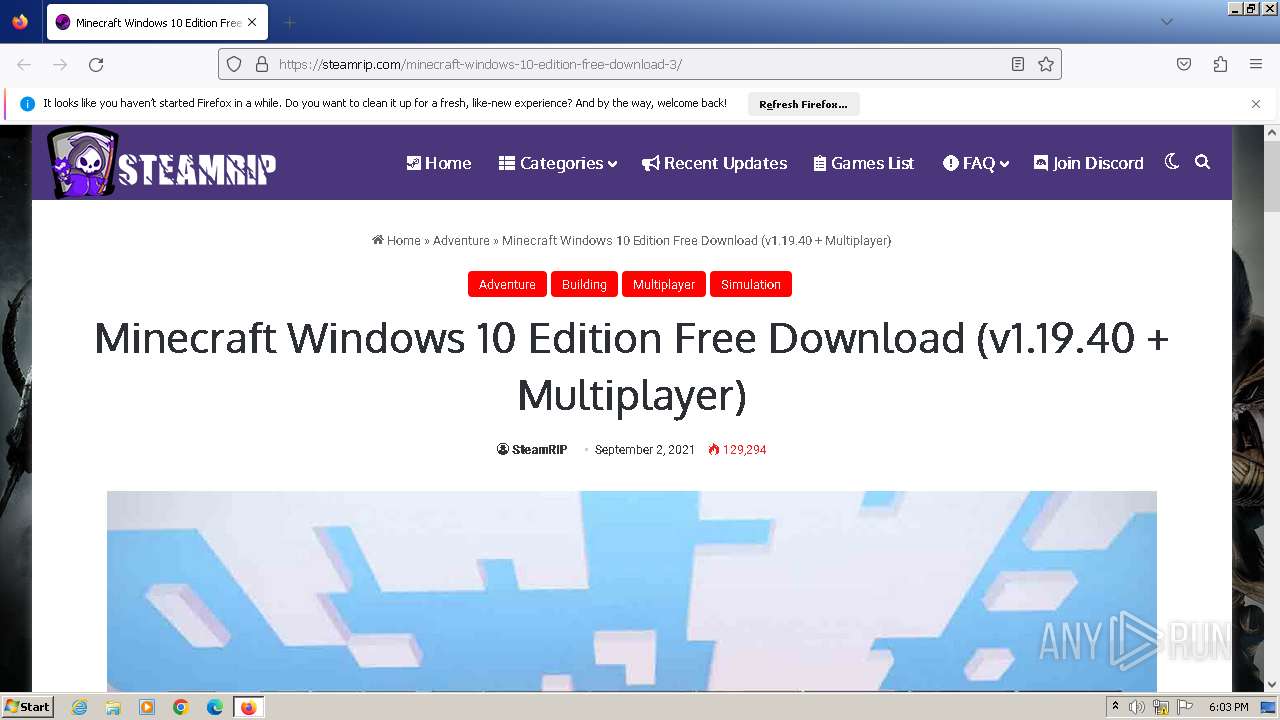Click the URL address field
The image size is (1280, 720).
pos(640,64)
